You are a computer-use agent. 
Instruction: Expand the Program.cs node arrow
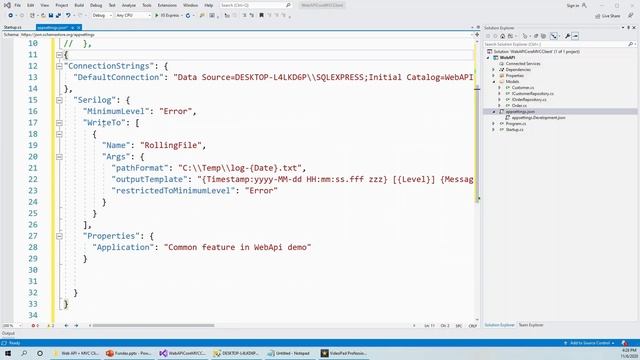click(493, 124)
